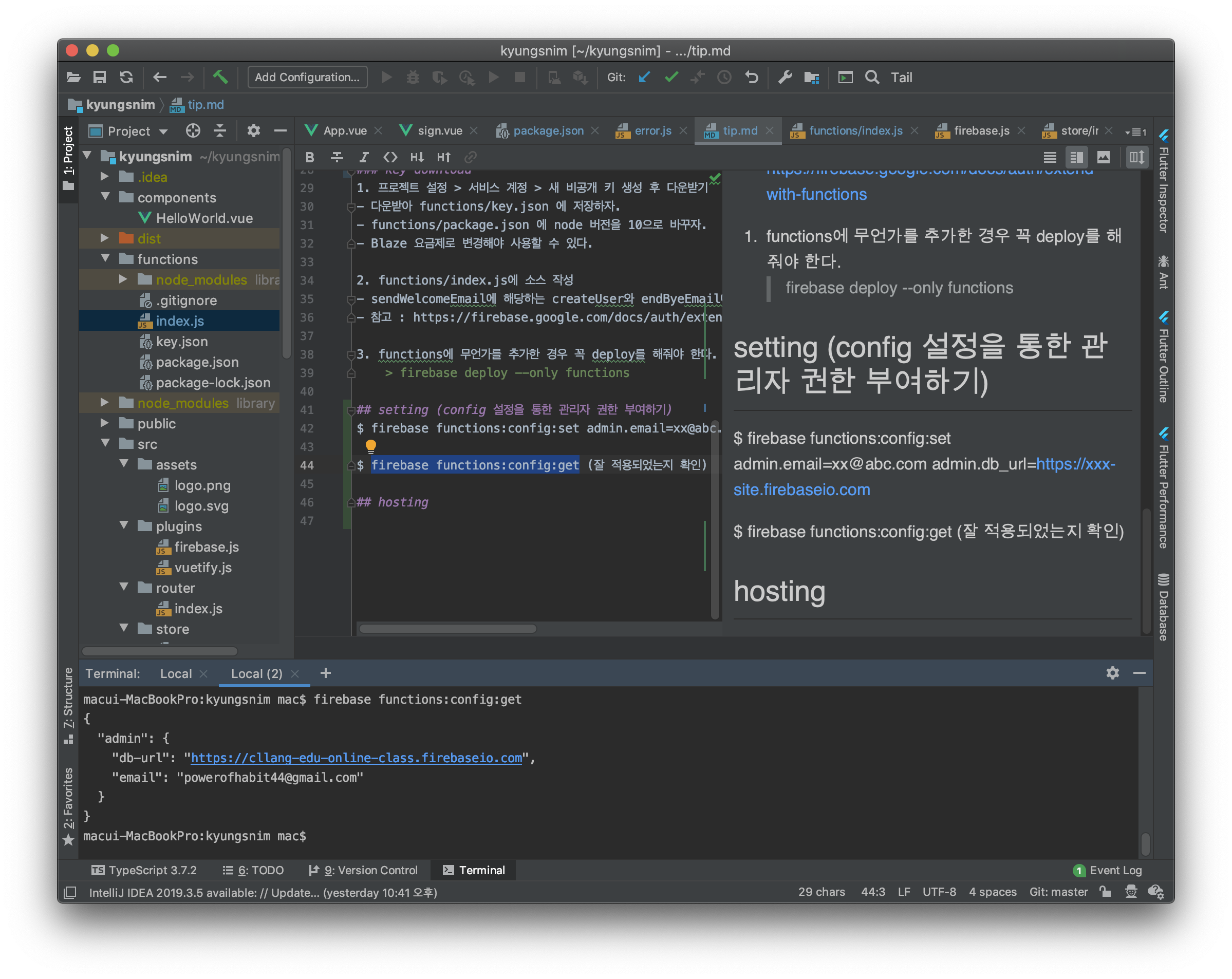This screenshot has width=1232, height=979.
Task: Click the Bold markdown formatting icon
Action: [310, 157]
